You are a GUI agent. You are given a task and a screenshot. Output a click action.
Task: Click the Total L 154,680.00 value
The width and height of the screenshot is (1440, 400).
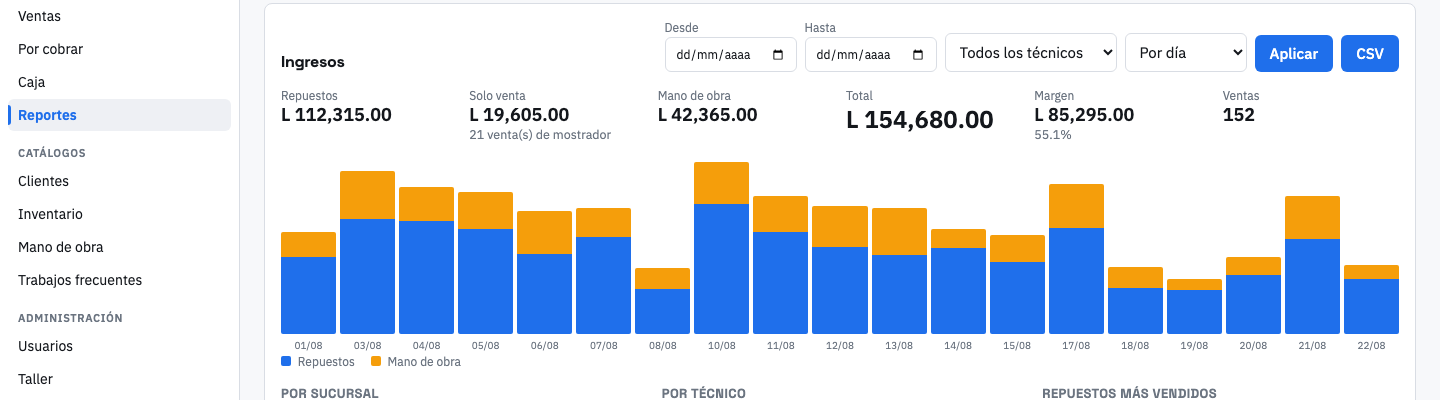click(920, 120)
